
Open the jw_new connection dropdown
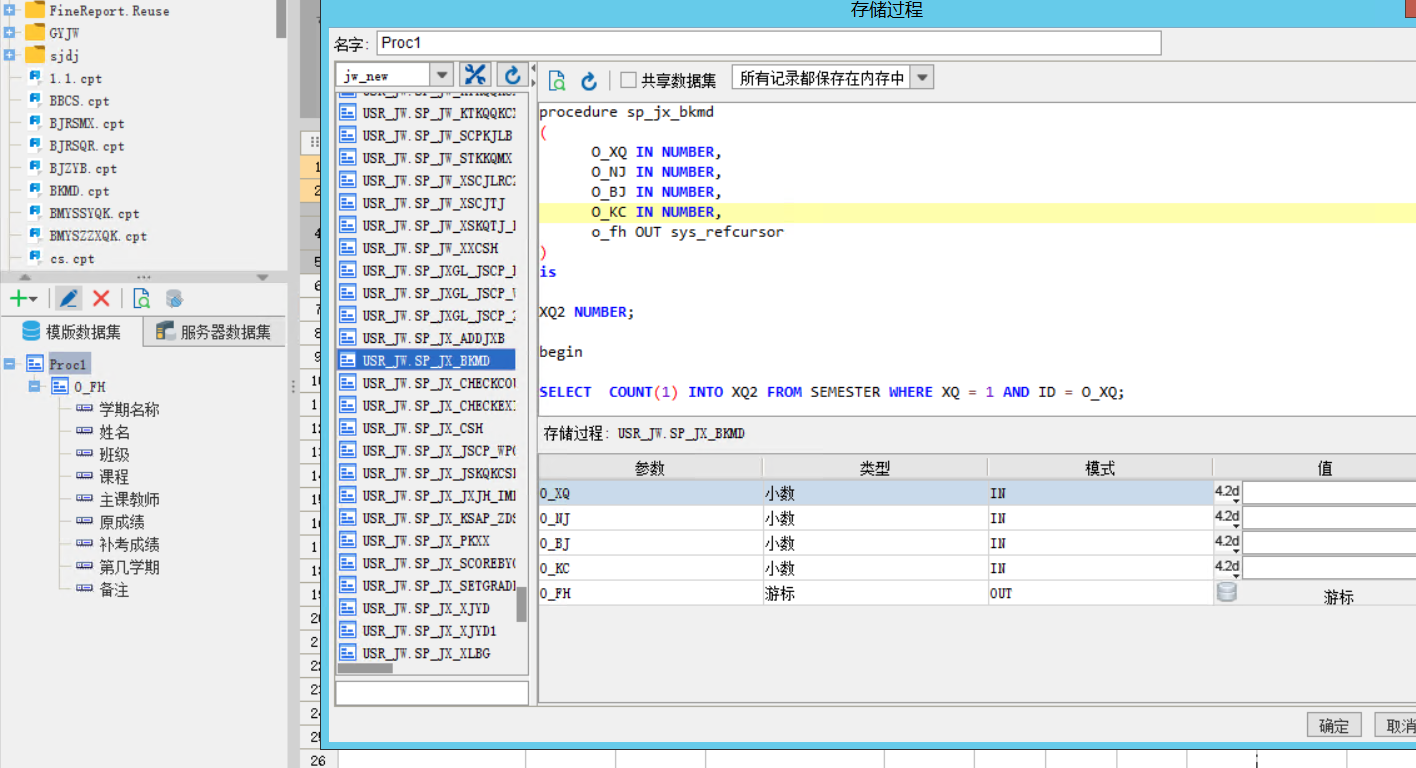click(441, 75)
